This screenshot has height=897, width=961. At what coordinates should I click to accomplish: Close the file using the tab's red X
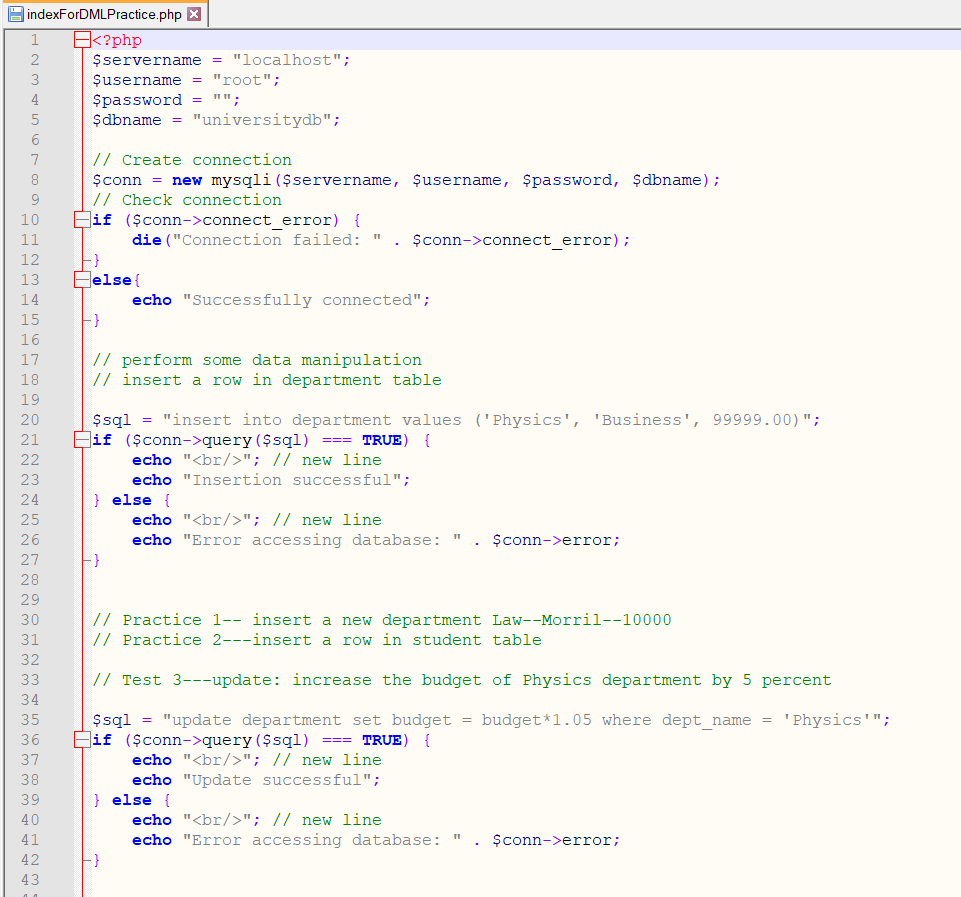point(194,14)
